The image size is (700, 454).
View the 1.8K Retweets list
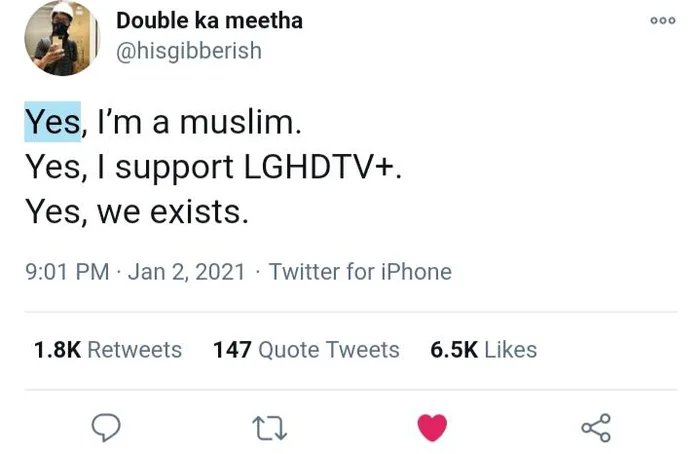pos(108,350)
